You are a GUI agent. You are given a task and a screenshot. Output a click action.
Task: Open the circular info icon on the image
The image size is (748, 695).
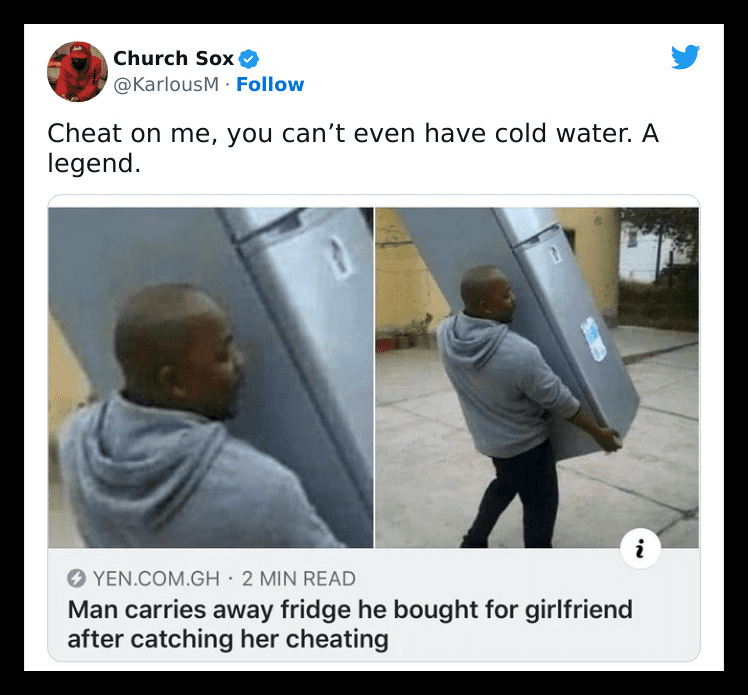click(640, 549)
